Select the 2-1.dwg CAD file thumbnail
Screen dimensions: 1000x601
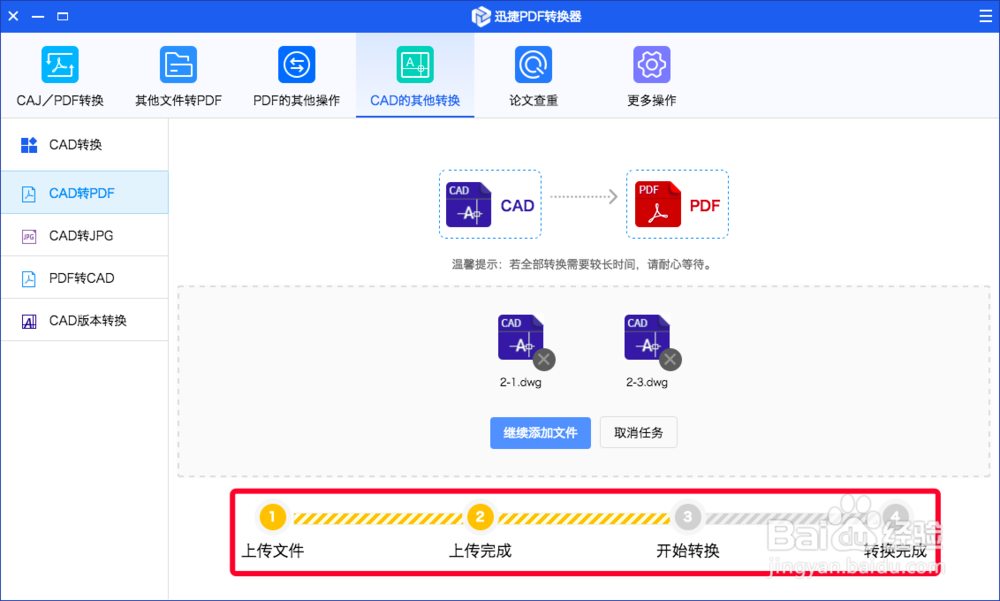click(520, 338)
